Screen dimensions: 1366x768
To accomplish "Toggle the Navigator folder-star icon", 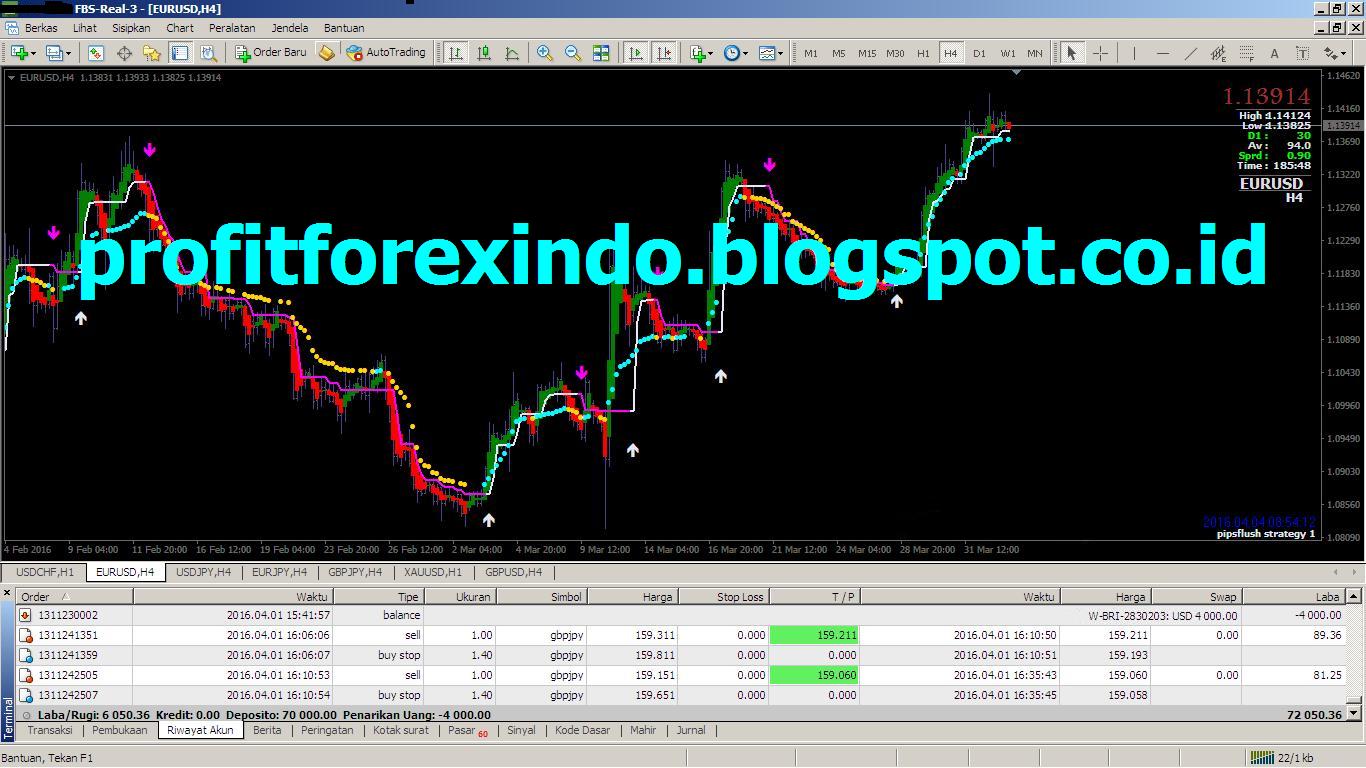I will tap(152, 53).
